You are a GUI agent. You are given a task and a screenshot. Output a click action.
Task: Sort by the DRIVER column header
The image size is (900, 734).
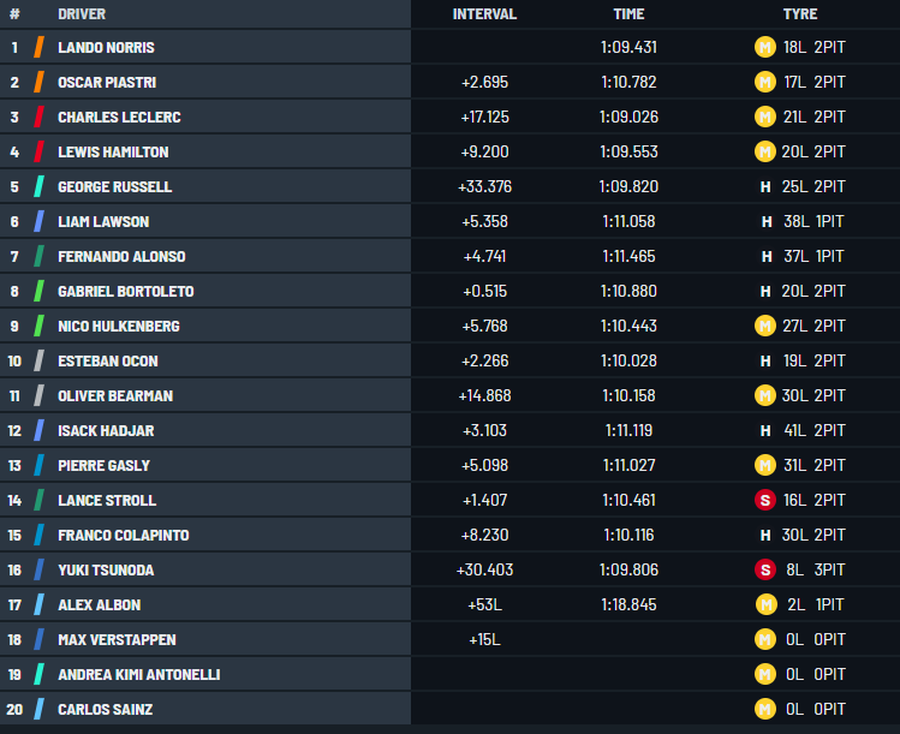click(x=81, y=14)
